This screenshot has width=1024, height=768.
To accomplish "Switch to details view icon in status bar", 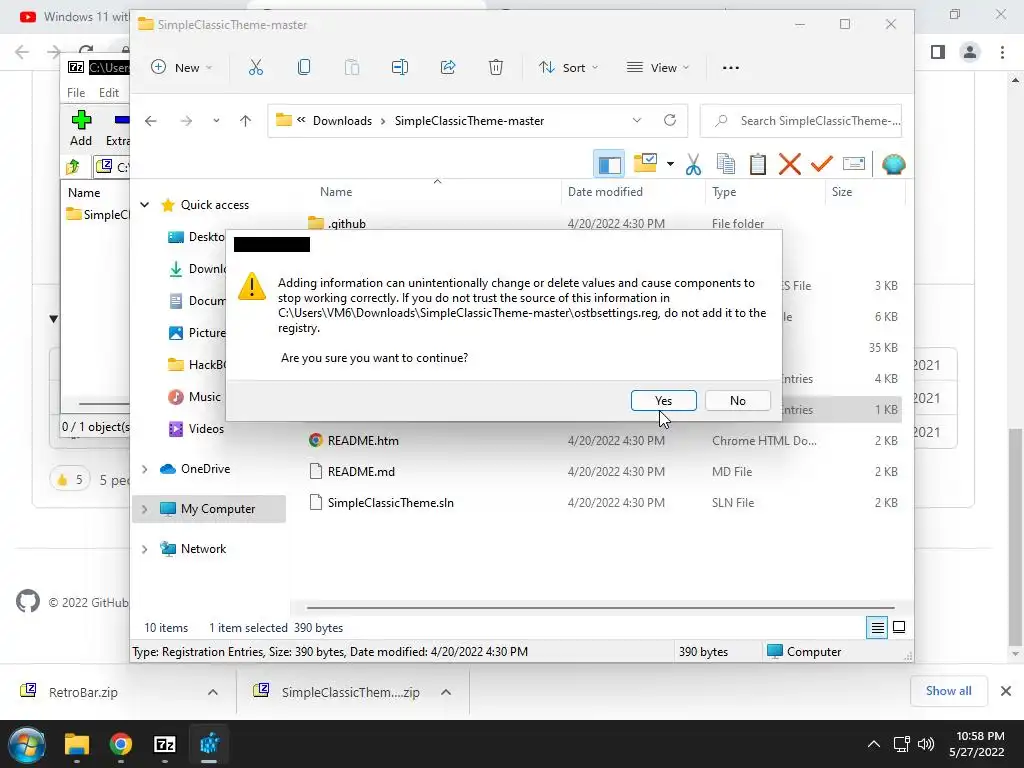I will (877, 628).
